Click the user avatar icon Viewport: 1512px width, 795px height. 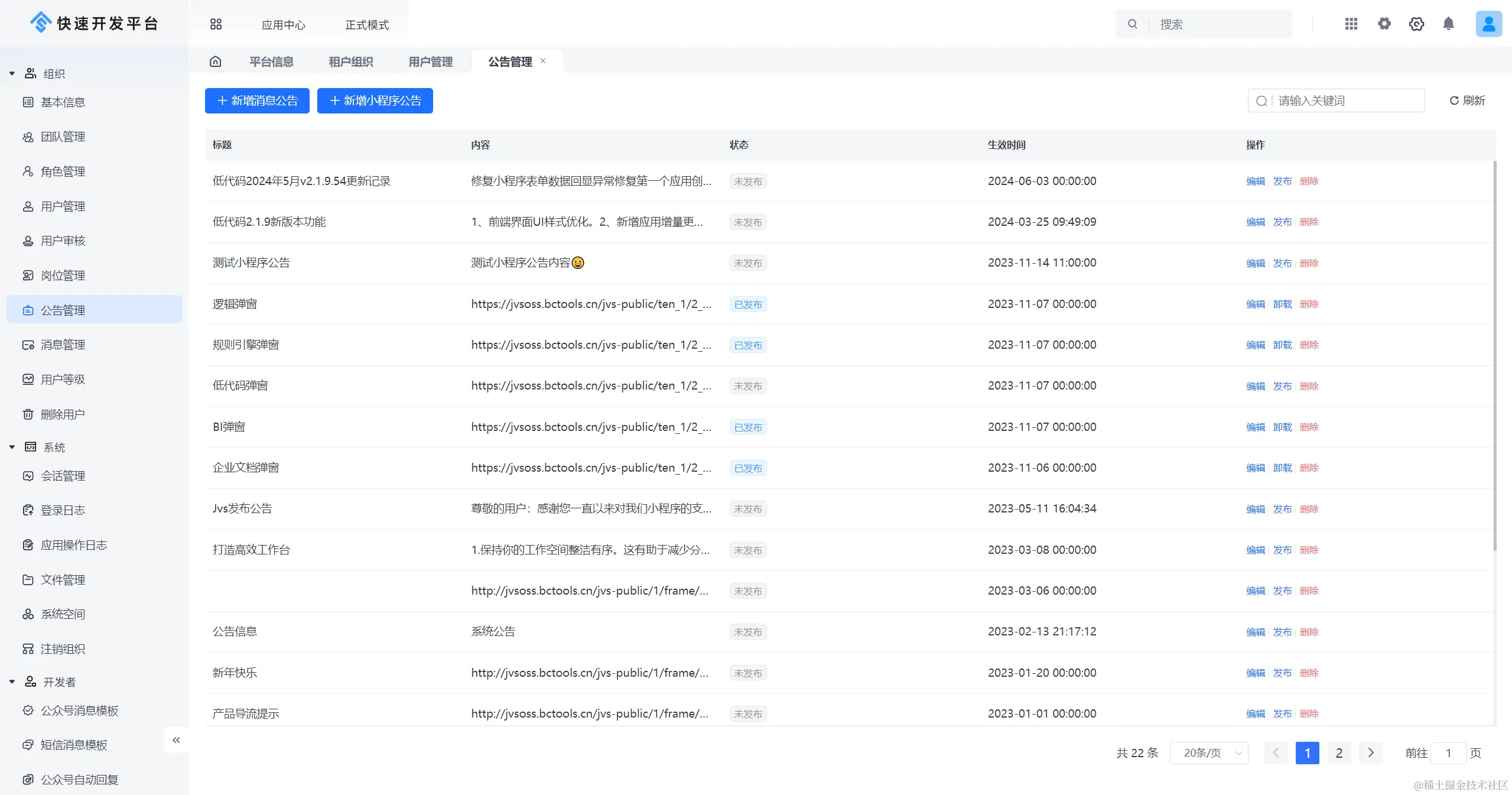tap(1488, 24)
